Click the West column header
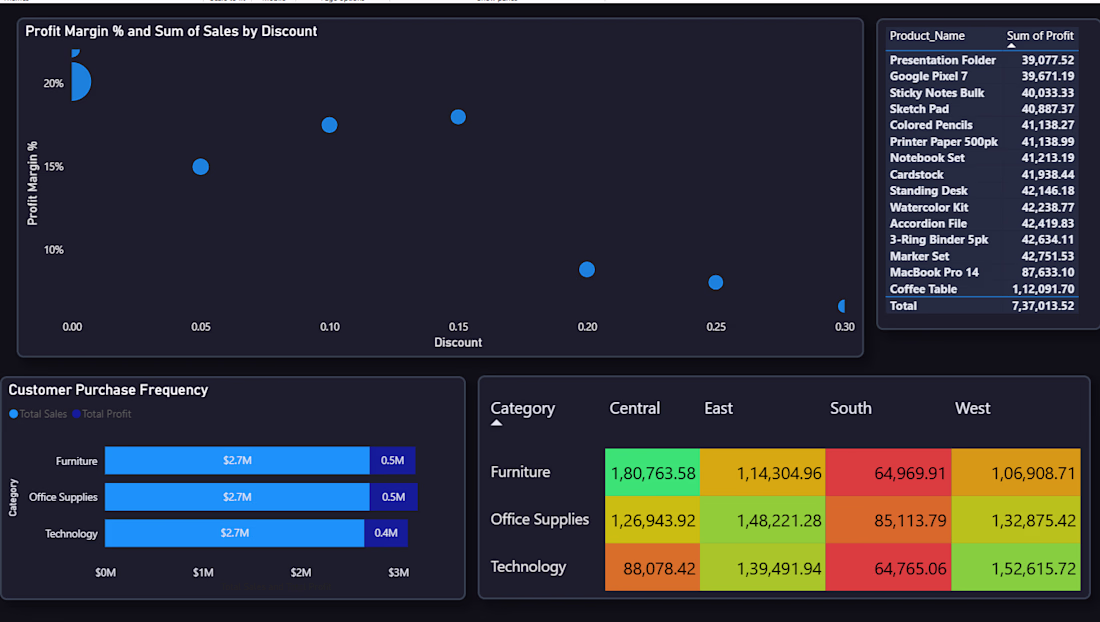The height and width of the screenshot is (622, 1100). click(x=972, y=408)
